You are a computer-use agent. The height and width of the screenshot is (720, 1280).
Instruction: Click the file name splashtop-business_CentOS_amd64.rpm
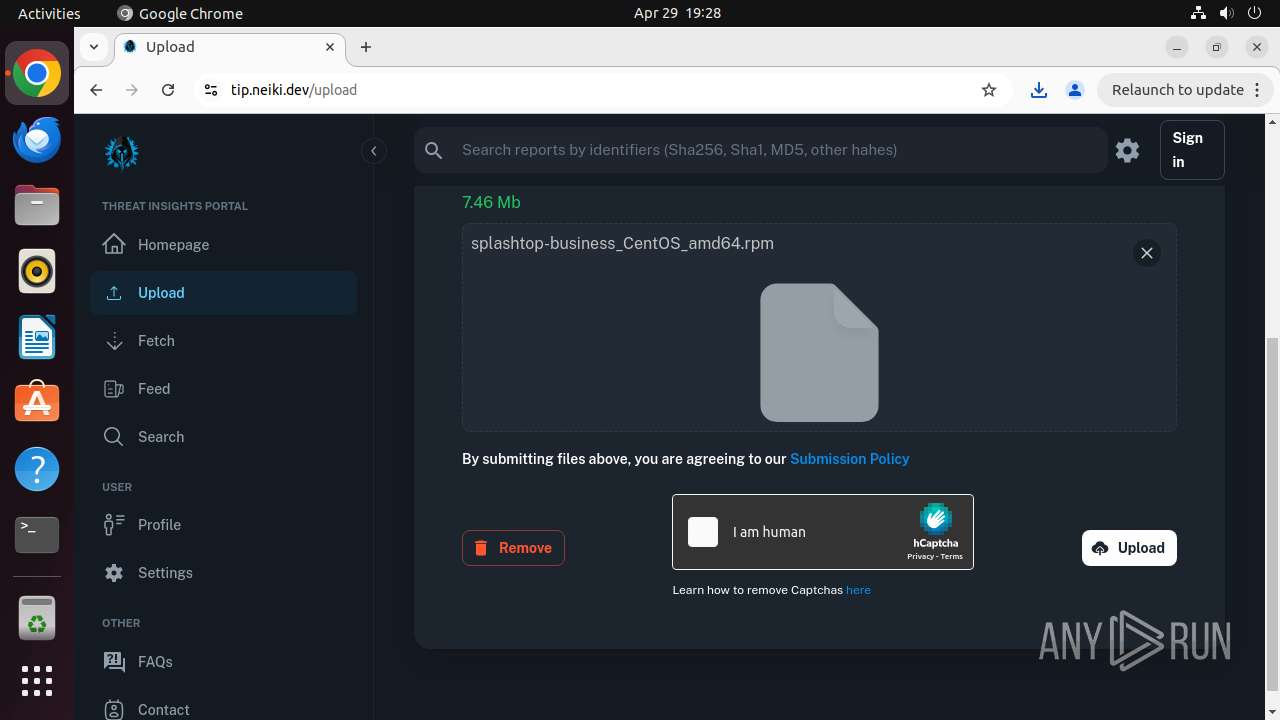point(622,243)
